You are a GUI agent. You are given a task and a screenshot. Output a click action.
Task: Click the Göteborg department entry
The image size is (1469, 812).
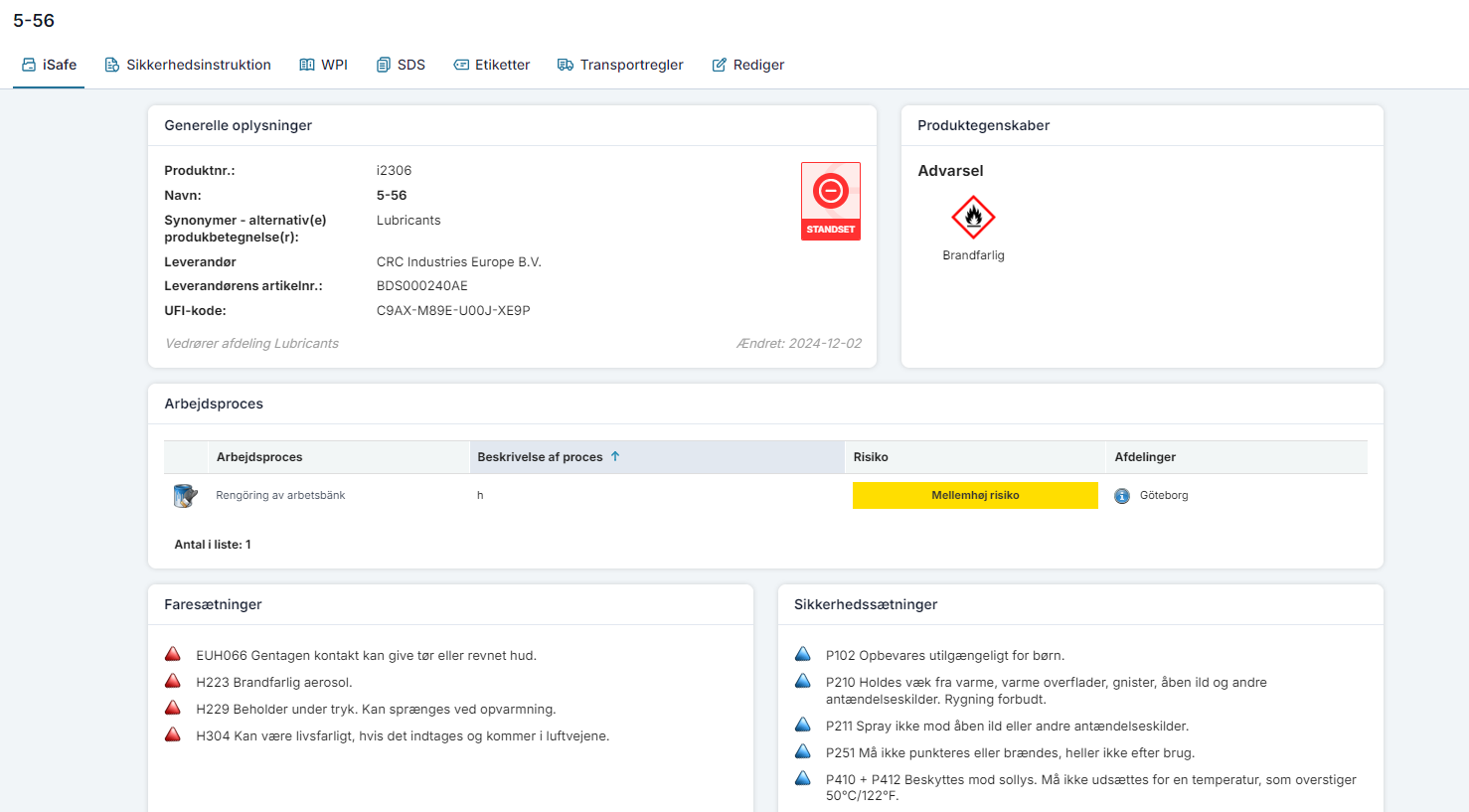pyautogui.click(x=1164, y=495)
